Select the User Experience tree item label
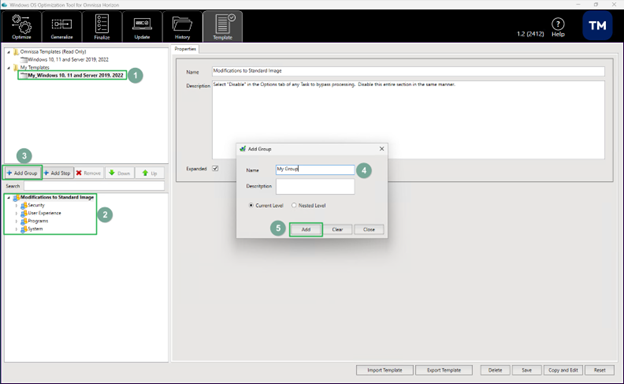 click(45, 213)
